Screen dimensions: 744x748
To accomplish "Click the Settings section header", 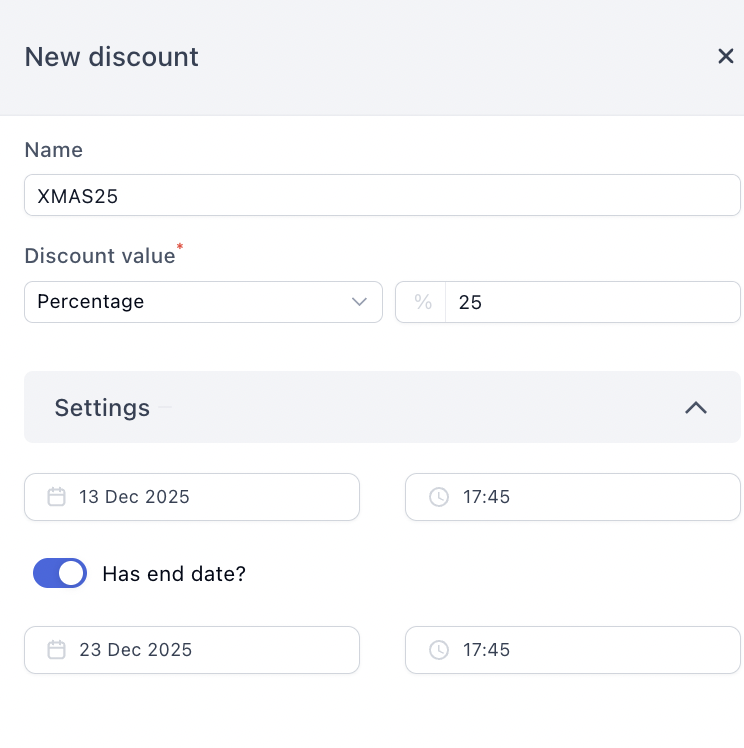I will 382,407.
